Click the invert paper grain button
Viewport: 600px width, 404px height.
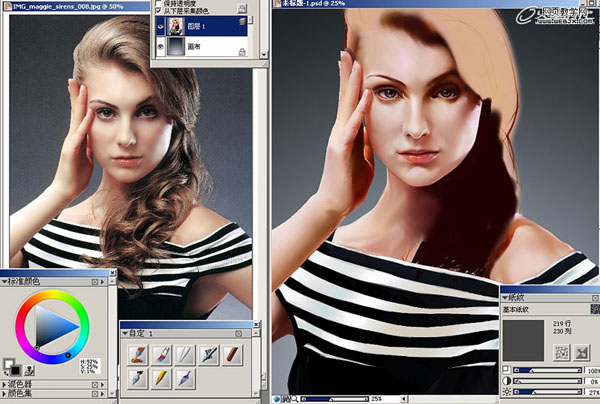tap(582, 352)
